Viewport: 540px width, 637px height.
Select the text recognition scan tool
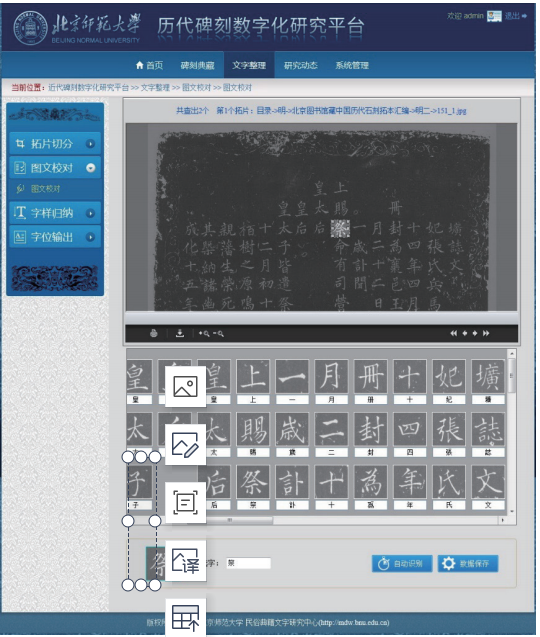click(186, 503)
